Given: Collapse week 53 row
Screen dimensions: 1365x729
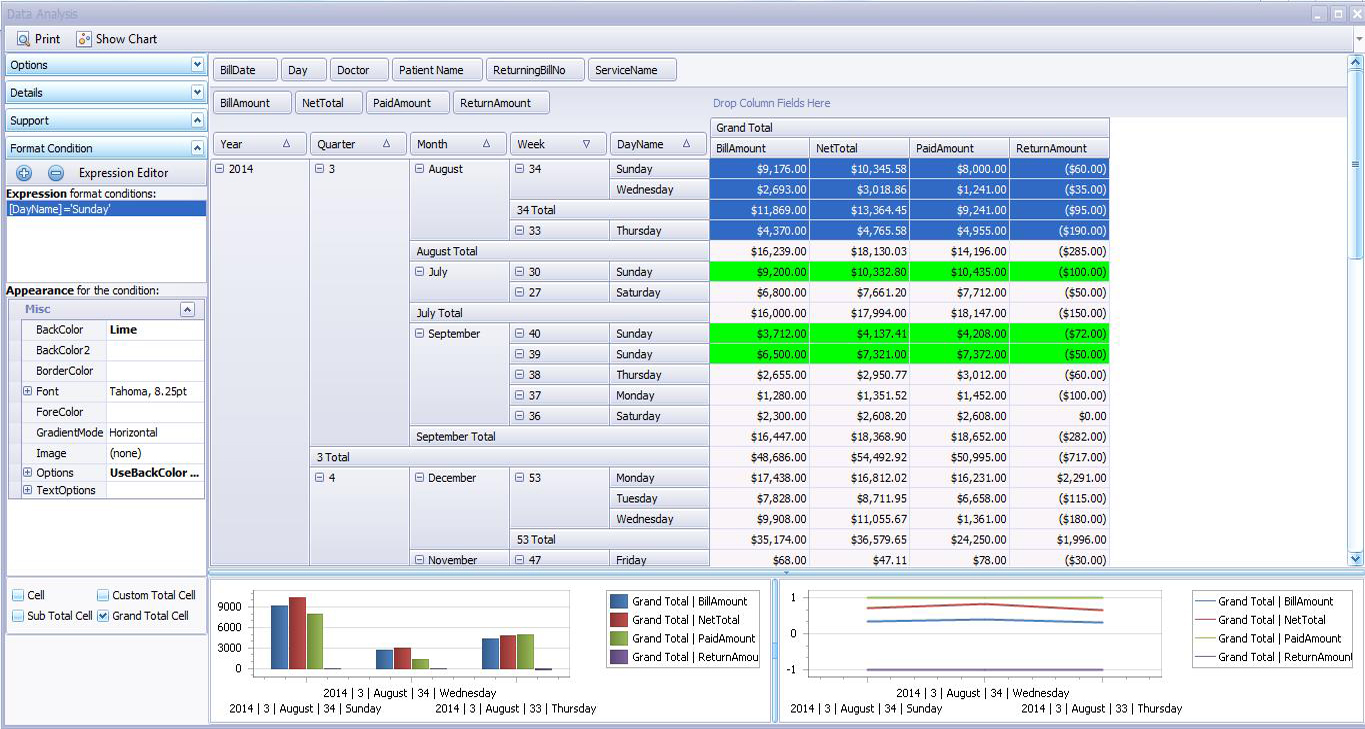Looking at the screenshot, I should tap(520, 478).
